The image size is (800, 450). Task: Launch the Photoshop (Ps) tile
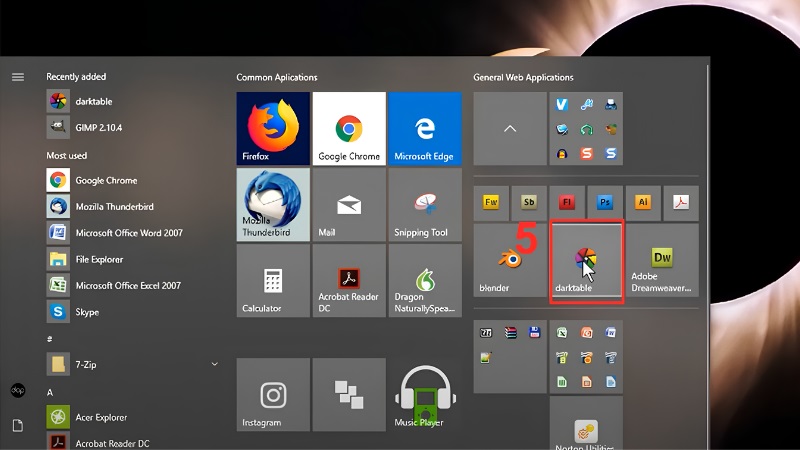pos(605,203)
